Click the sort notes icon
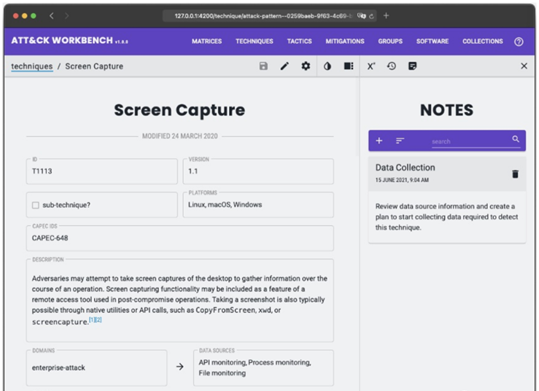539x391 pixels. click(400, 141)
